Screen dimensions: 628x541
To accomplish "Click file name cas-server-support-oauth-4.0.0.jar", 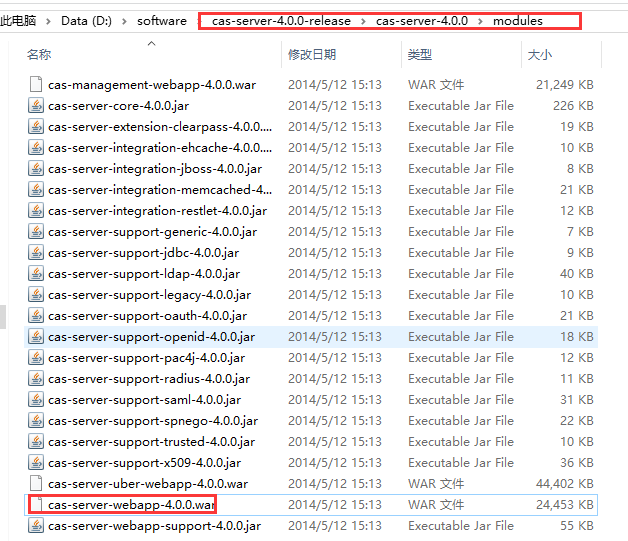I will click(147, 316).
